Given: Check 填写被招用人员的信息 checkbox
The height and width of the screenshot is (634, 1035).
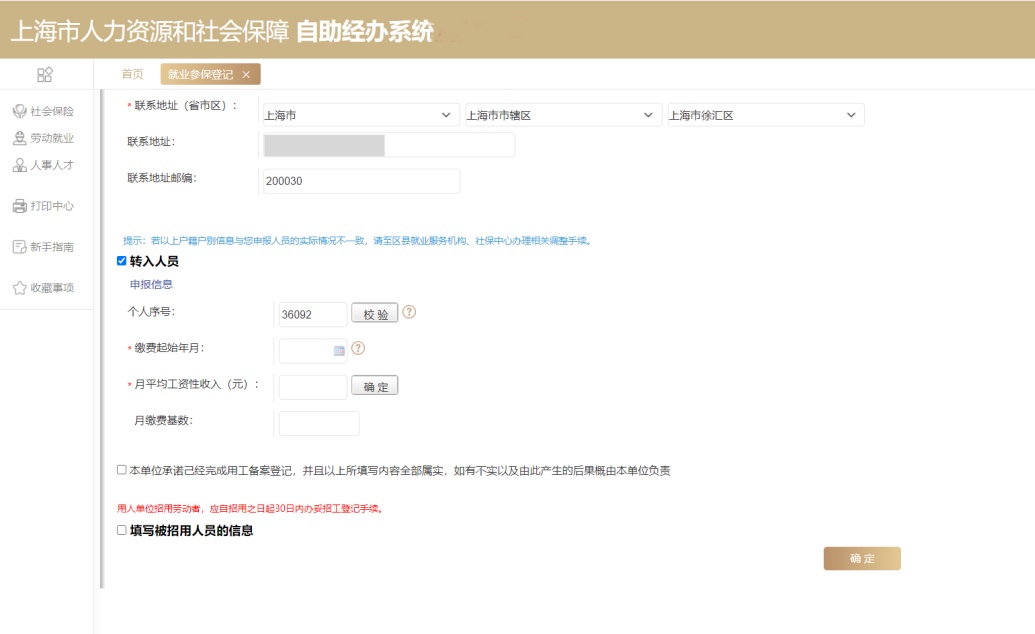Looking at the screenshot, I should click(122, 531).
